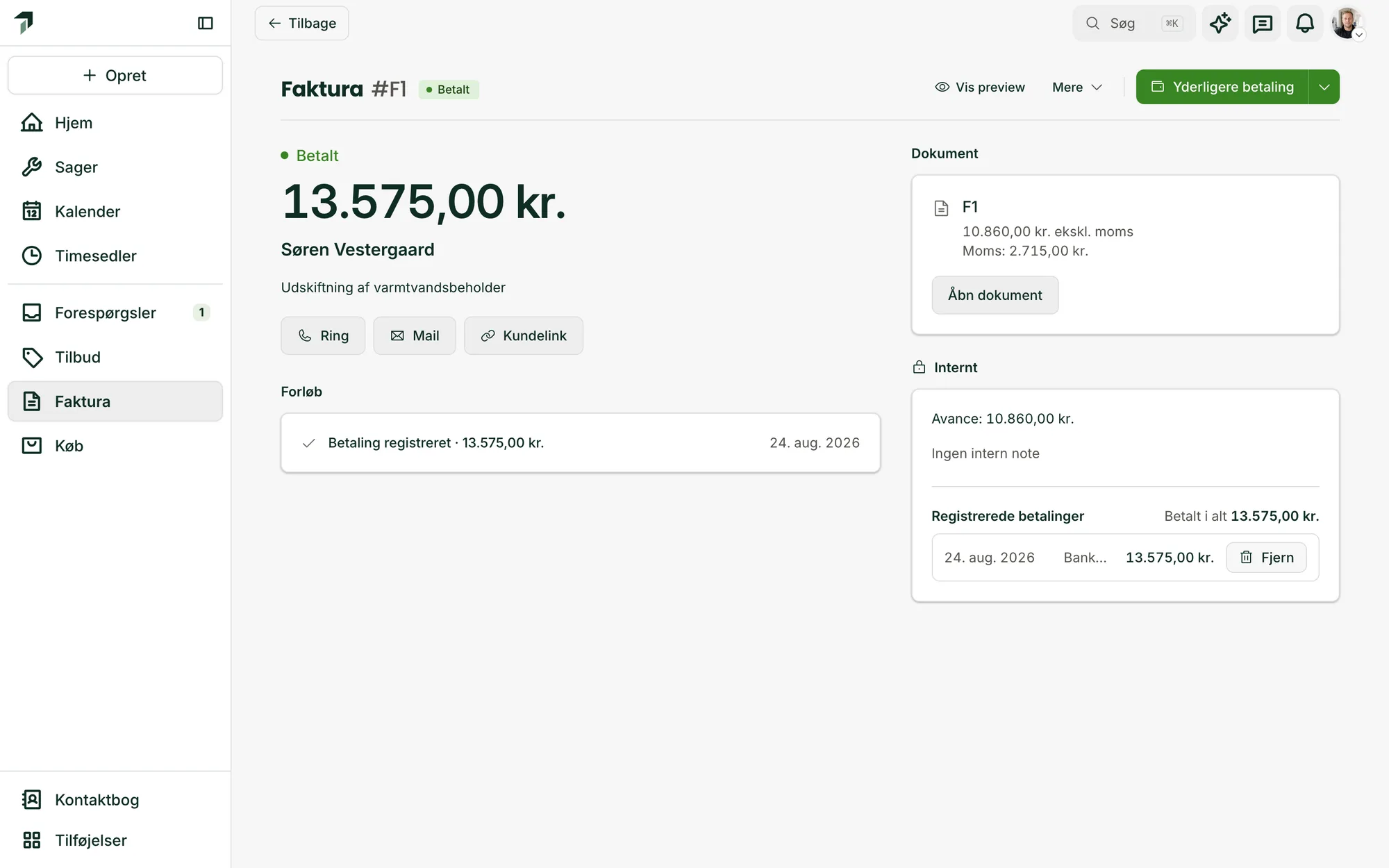
Task: Click the Mail button
Action: coord(415,335)
